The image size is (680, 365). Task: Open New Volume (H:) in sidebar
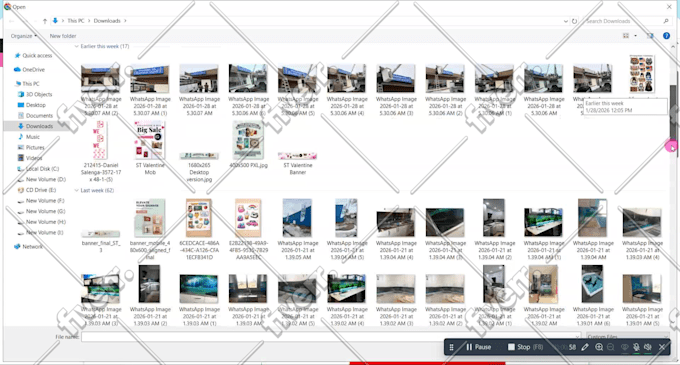point(42,222)
